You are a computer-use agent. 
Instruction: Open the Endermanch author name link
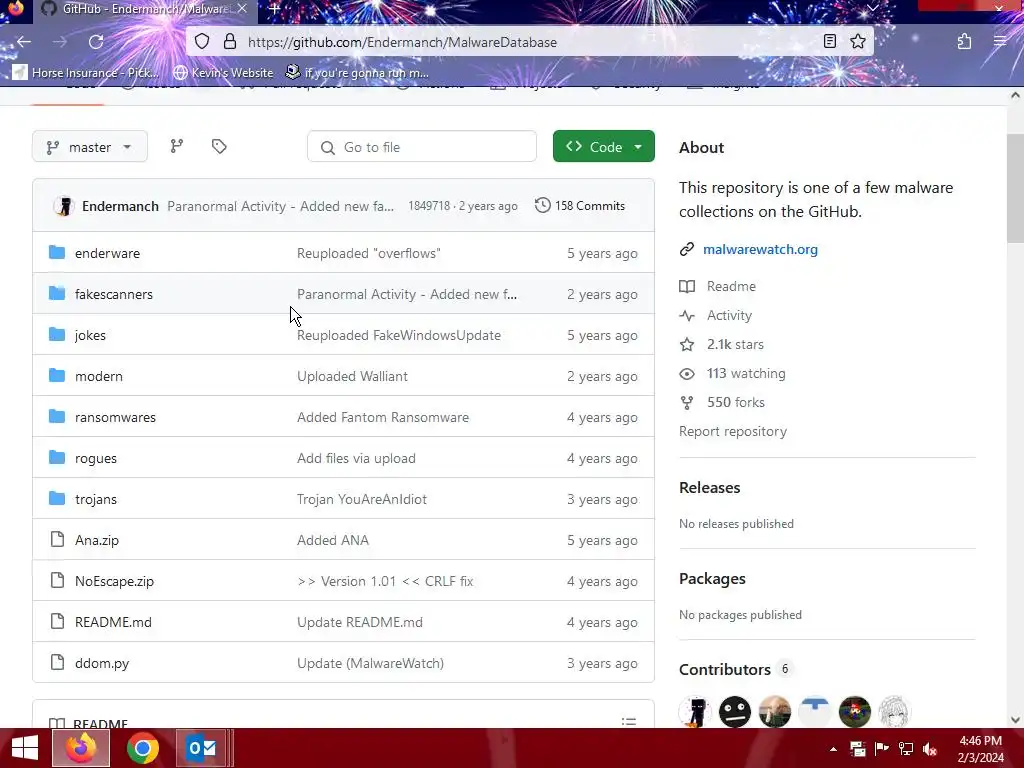coord(120,206)
